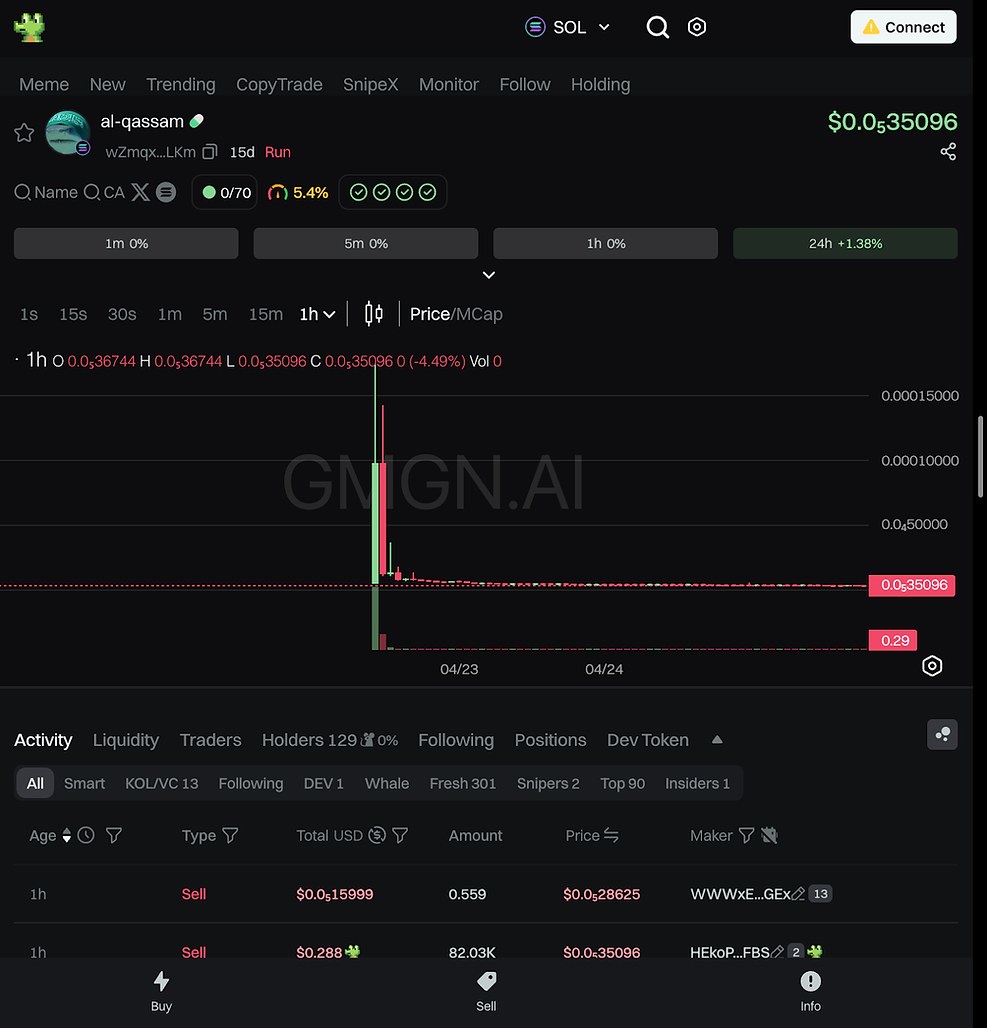Toggle age time clock icon

pos(86,835)
